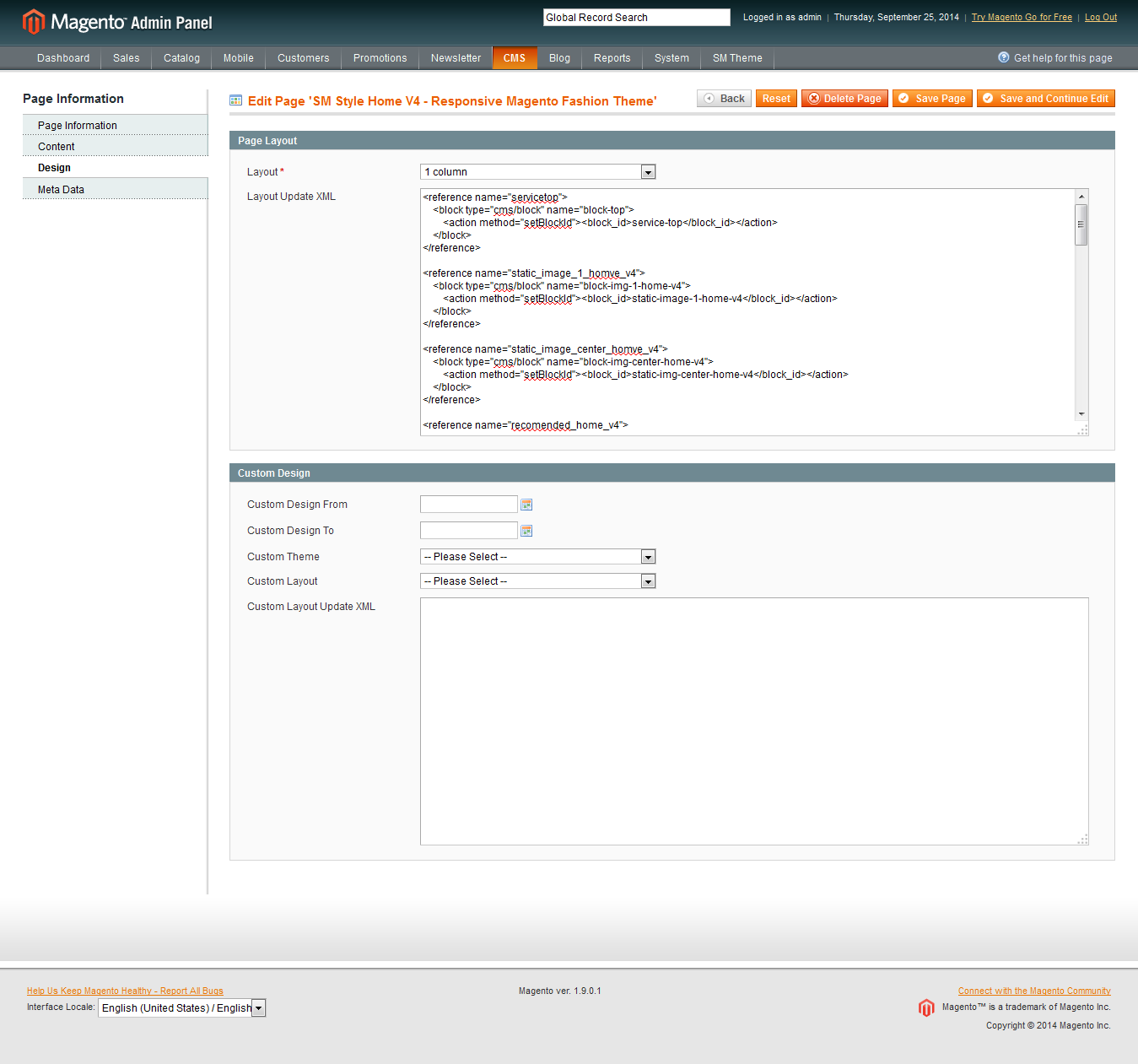The width and height of the screenshot is (1138, 1064).
Task: Click Get help for this page link
Action: pos(1063,58)
